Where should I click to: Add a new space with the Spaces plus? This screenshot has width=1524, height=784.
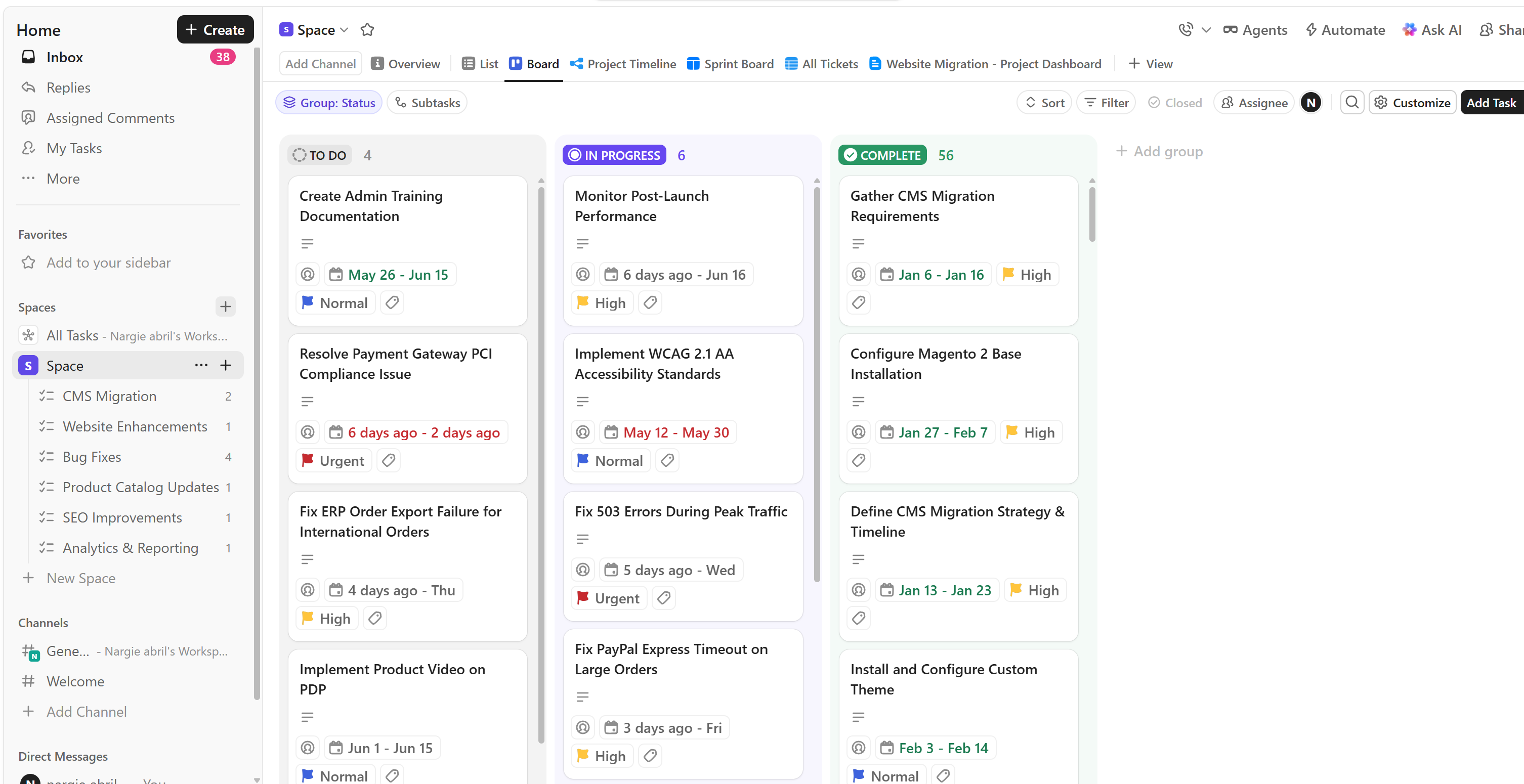pyautogui.click(x=225, y=307)
